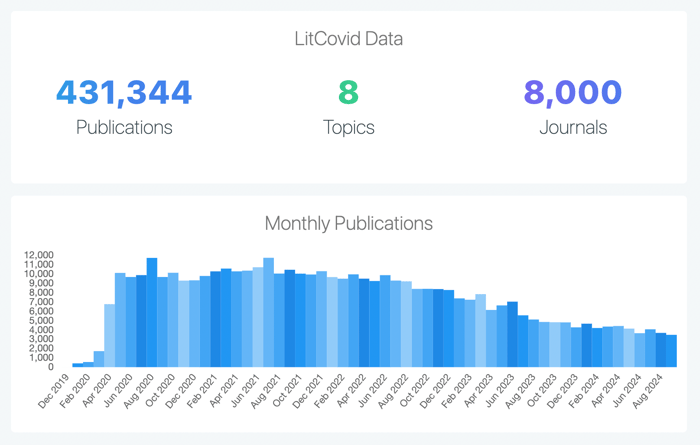Click the Aug 2020 x-axis label
This screenshot has height=445, width=700.
click(139, 391)
